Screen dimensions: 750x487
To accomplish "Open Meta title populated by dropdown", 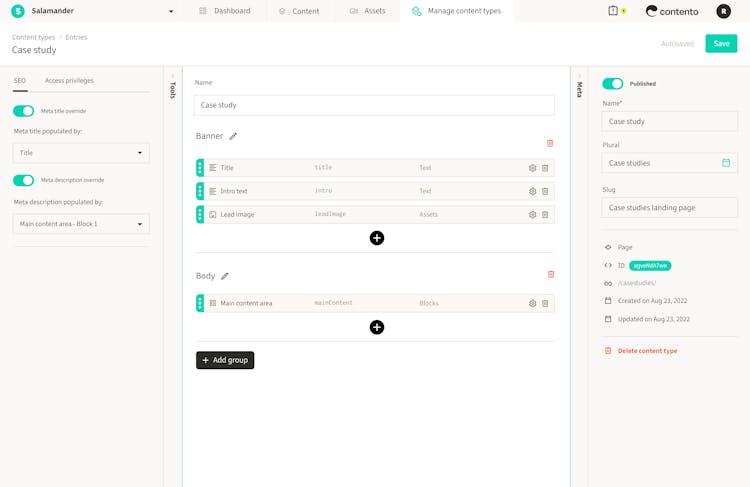I will click(81, 153).
